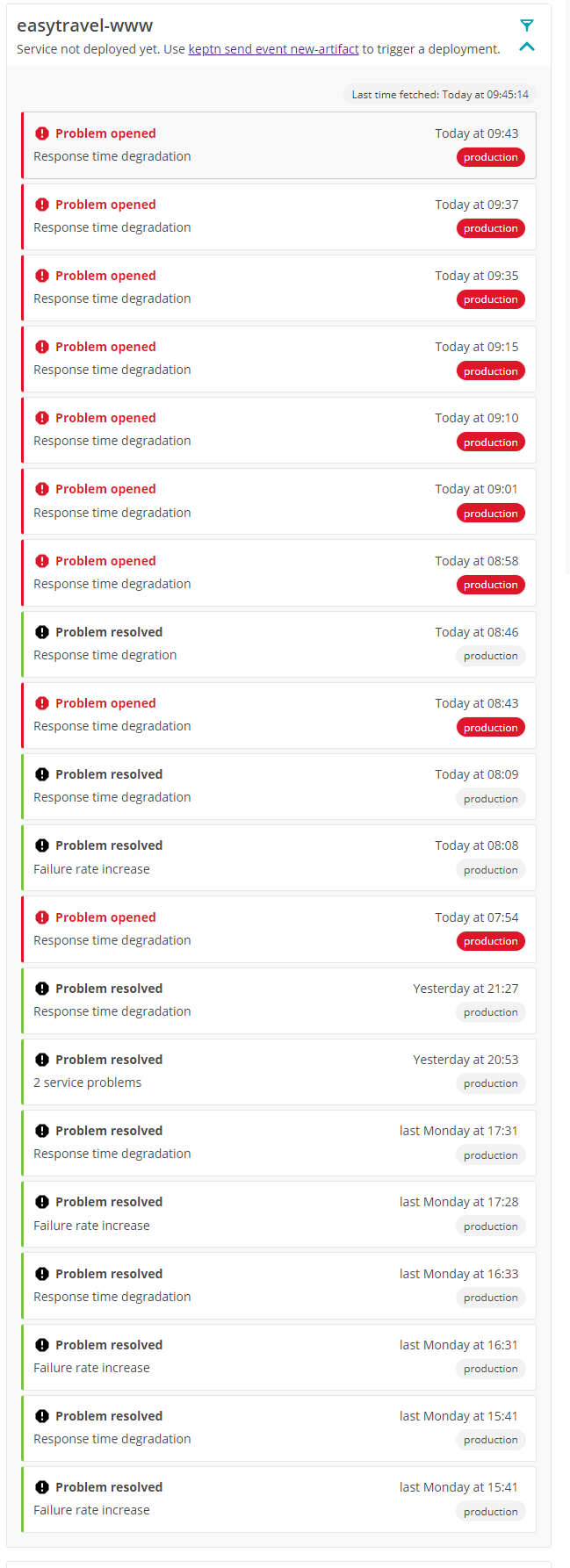570x1568 pixels.
Task: Click the red error icon on the 07:54 problem
Action: (x=41, y=917)
